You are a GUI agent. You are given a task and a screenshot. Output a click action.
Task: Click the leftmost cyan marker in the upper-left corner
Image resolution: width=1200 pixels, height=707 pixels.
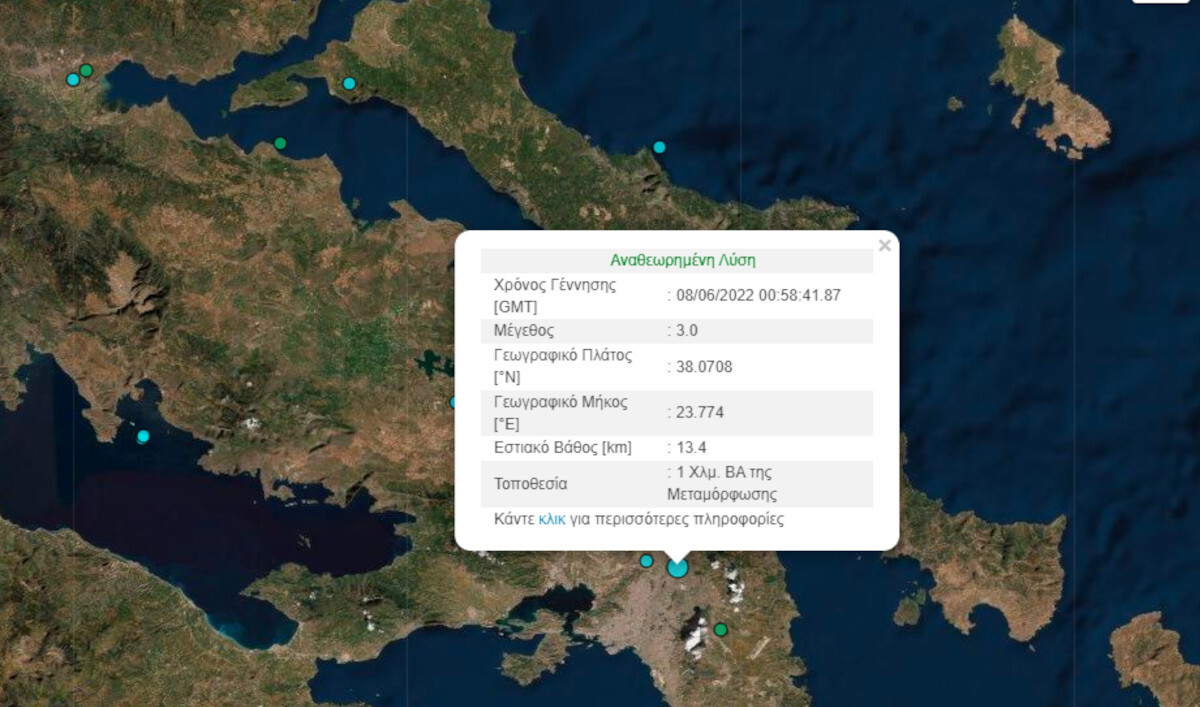(73, 80)
